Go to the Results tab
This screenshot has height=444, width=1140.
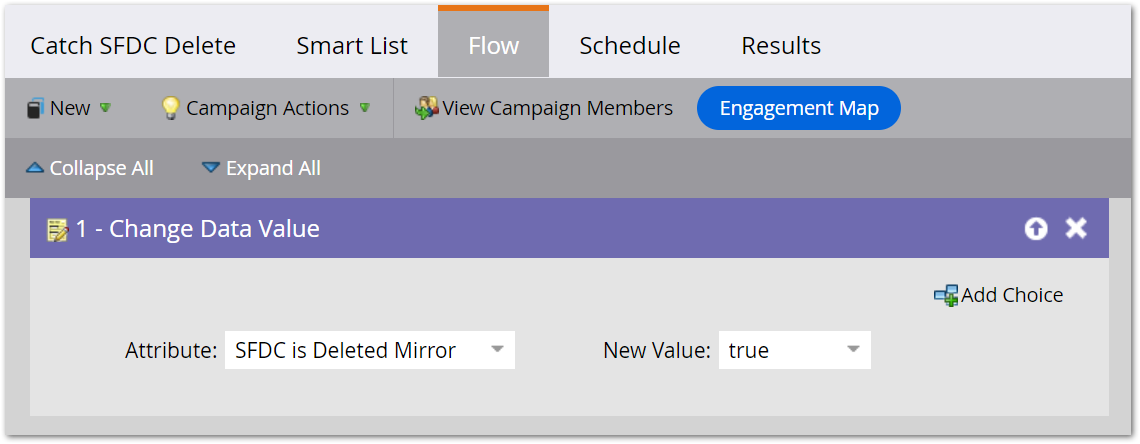[x=781, y=45]
